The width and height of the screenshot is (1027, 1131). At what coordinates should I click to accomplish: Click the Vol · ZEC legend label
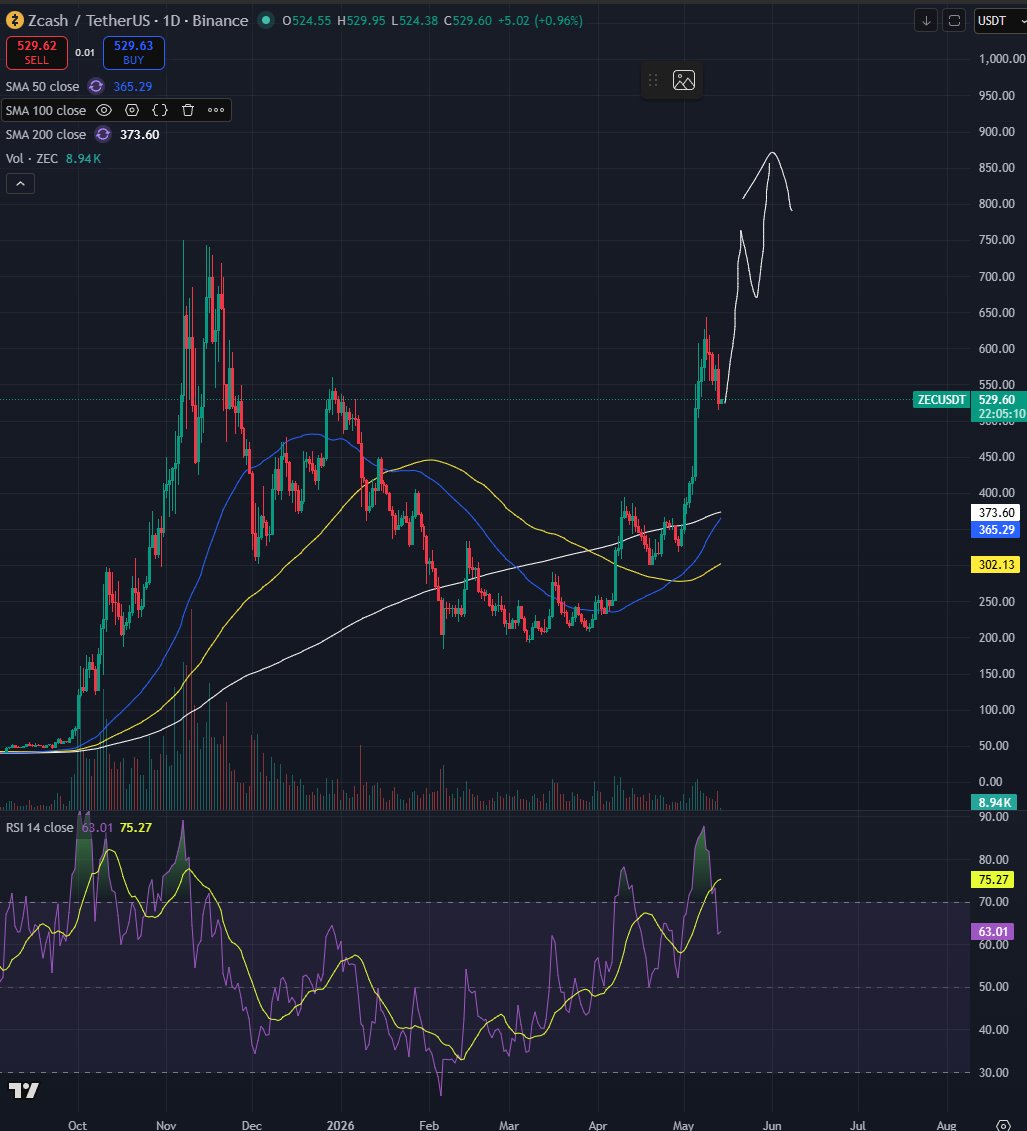32,159
